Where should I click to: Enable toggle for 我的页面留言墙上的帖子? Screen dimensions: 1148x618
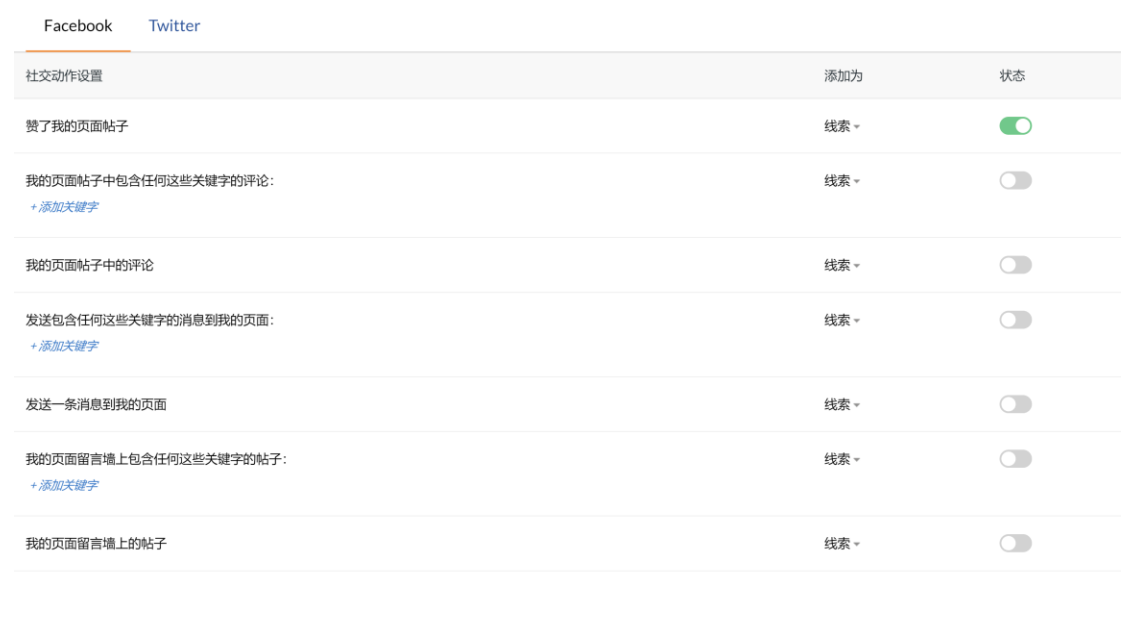coord(1015,543)
